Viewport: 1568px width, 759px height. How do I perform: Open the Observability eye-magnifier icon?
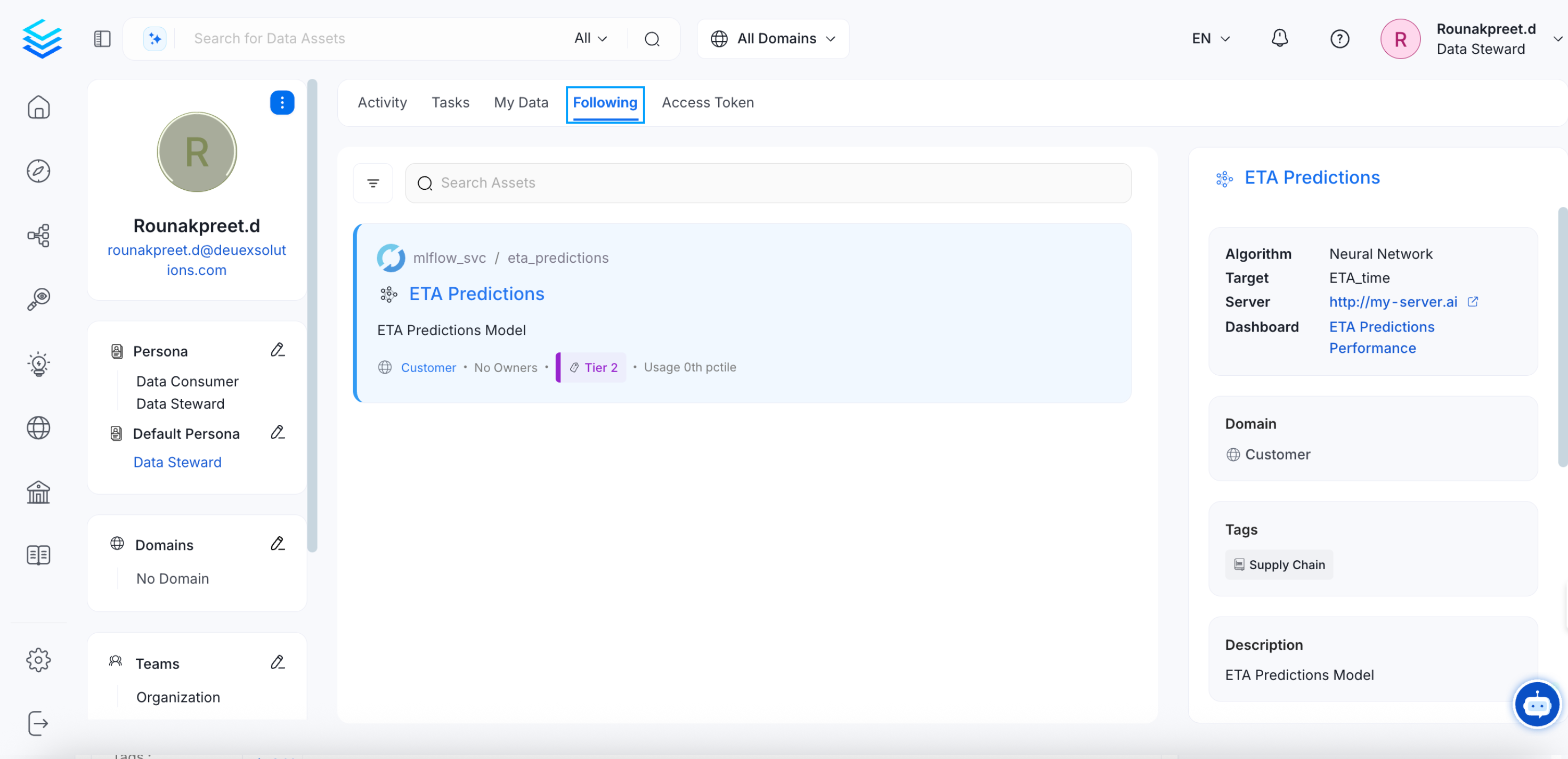38,299
